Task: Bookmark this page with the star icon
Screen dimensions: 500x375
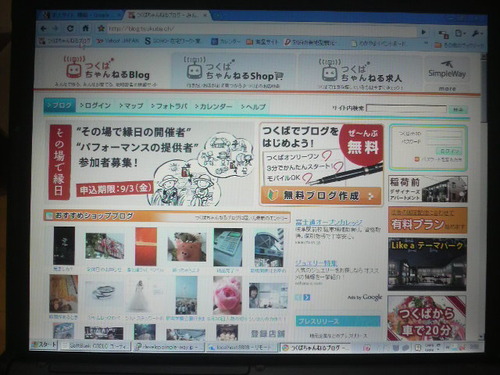Action: tap(101, 28)
